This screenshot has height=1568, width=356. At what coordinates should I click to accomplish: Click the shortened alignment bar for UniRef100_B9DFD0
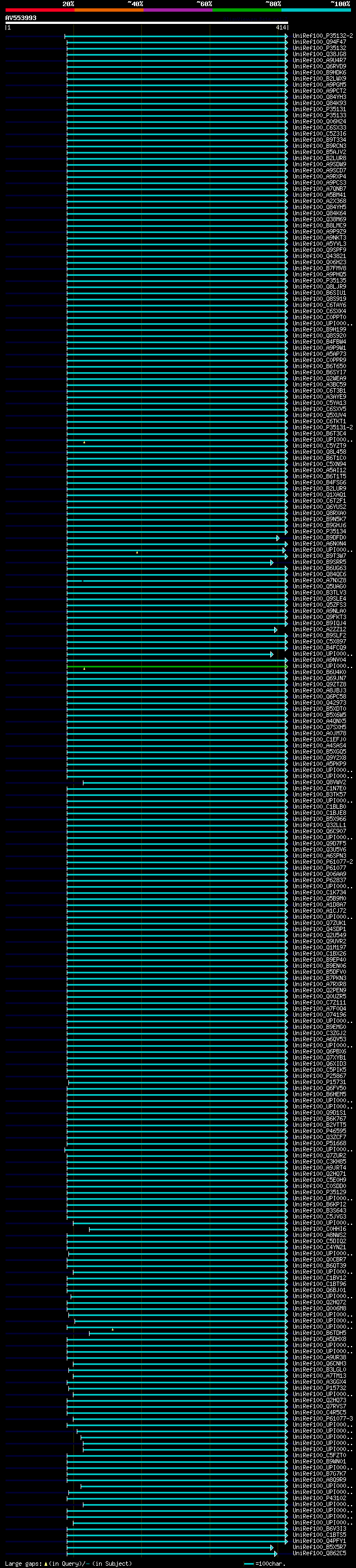(x=173, y=537)
